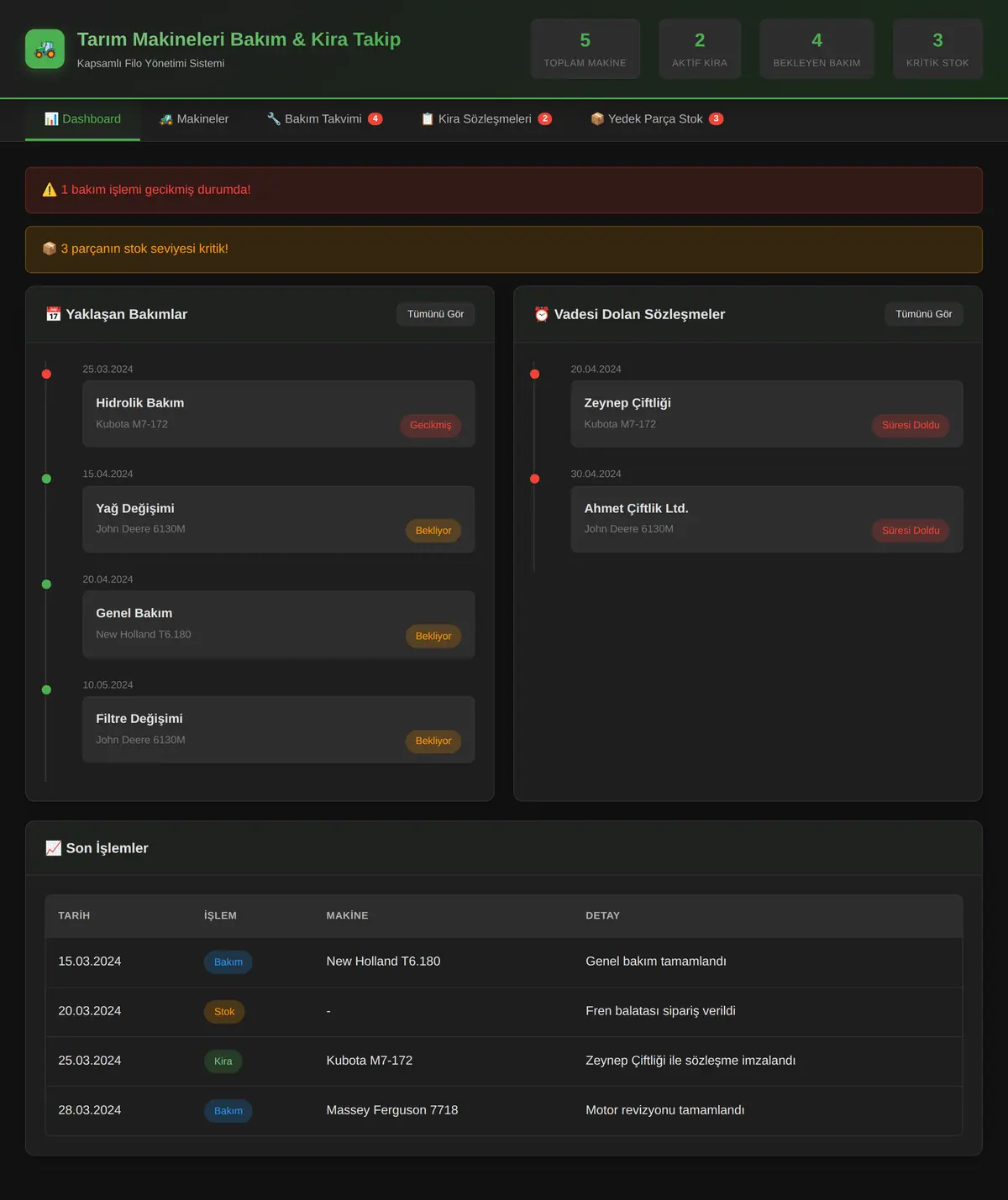Click Tümünü Gör in Vadesi Dolan Sözleşmeler

click(924, 314)
